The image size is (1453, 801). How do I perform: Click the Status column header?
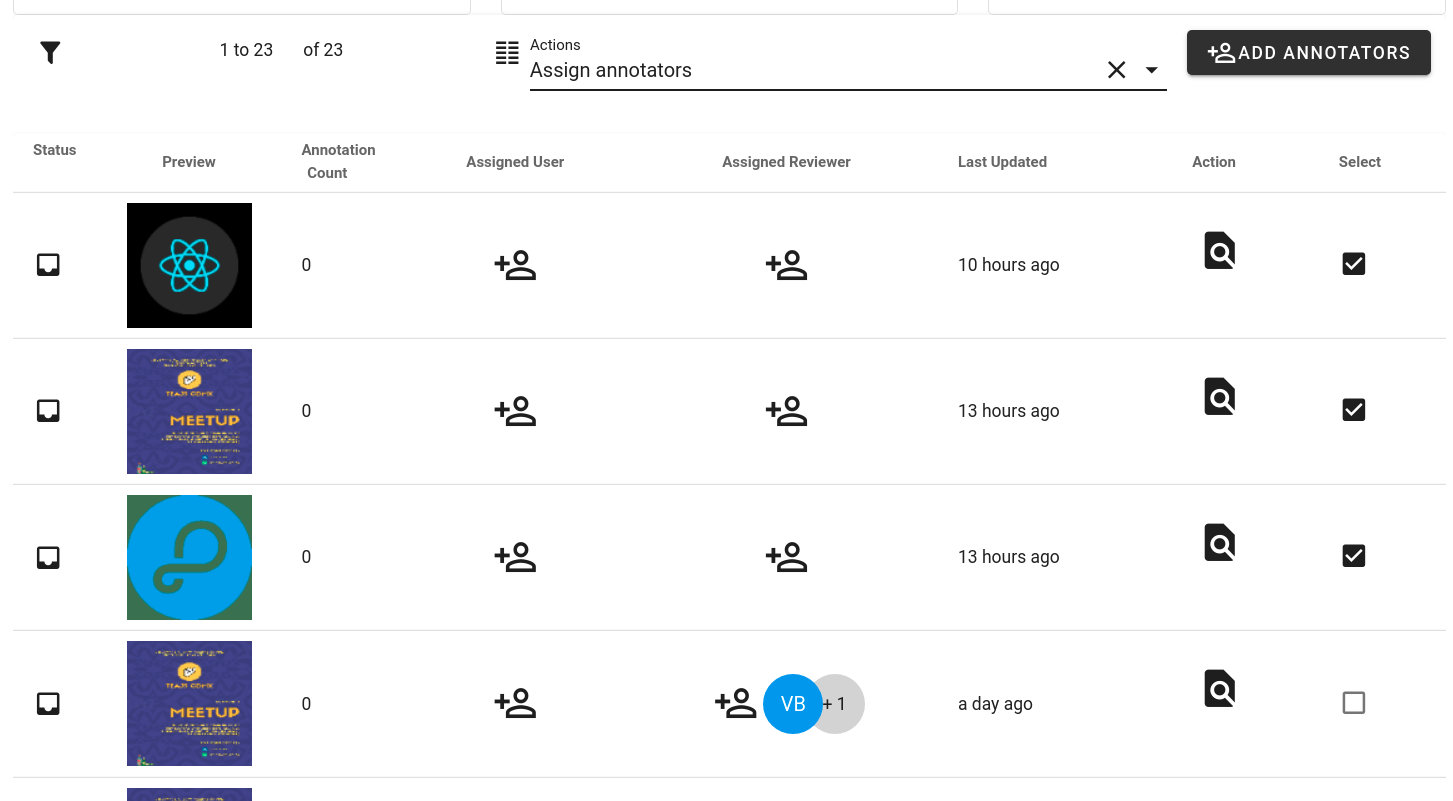pyautogui.click(x=54, y=150)
